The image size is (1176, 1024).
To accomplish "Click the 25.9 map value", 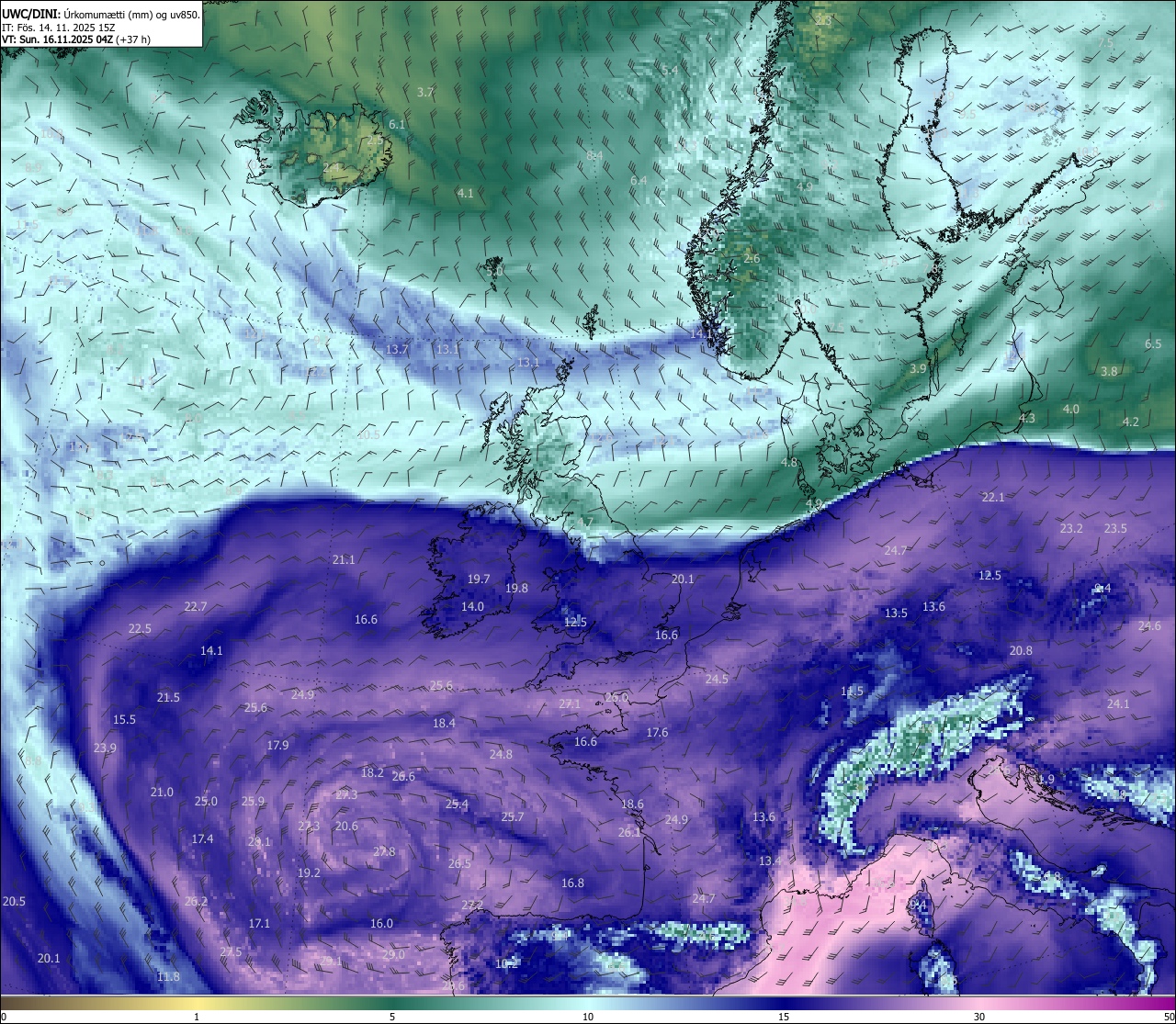I will (x=253, y=802).
